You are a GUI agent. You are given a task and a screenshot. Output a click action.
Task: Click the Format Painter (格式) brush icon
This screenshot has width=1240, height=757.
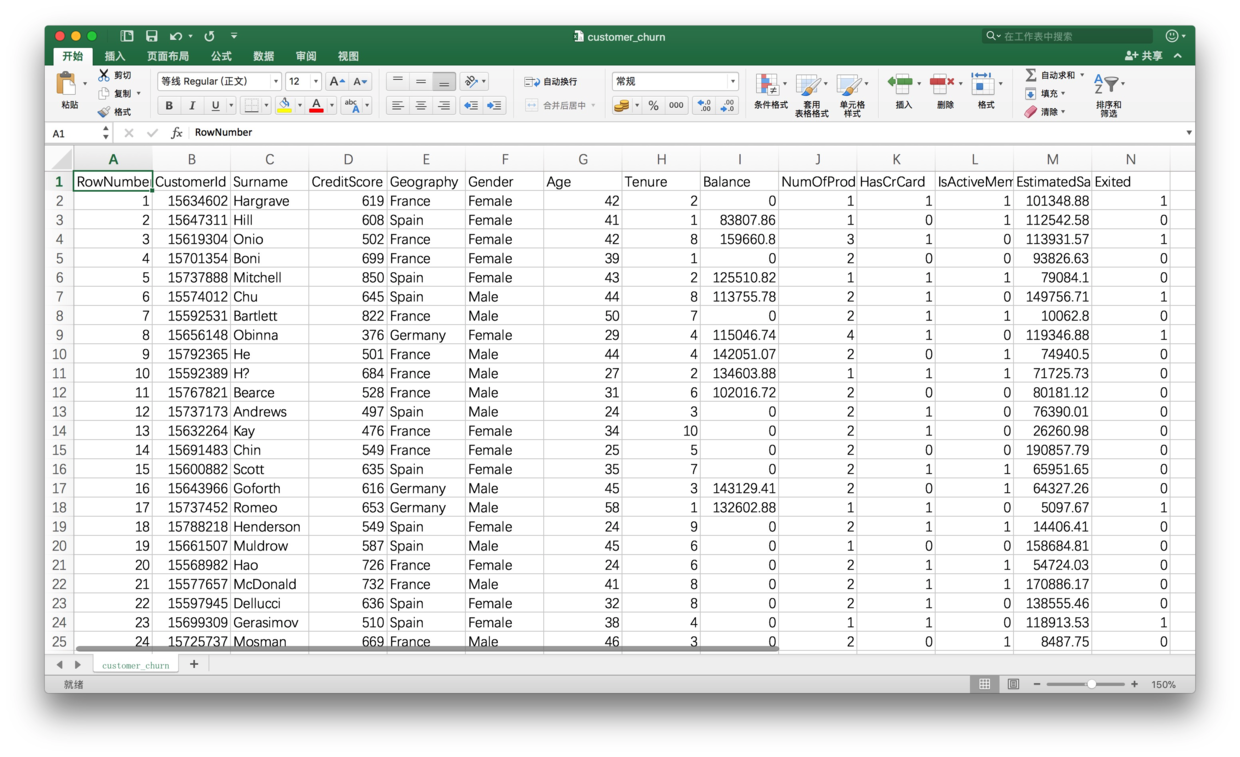104,112
